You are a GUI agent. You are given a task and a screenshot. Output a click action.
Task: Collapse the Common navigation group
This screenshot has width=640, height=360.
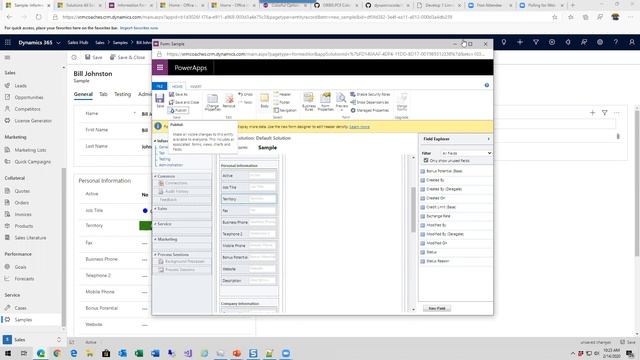(156, 176)
